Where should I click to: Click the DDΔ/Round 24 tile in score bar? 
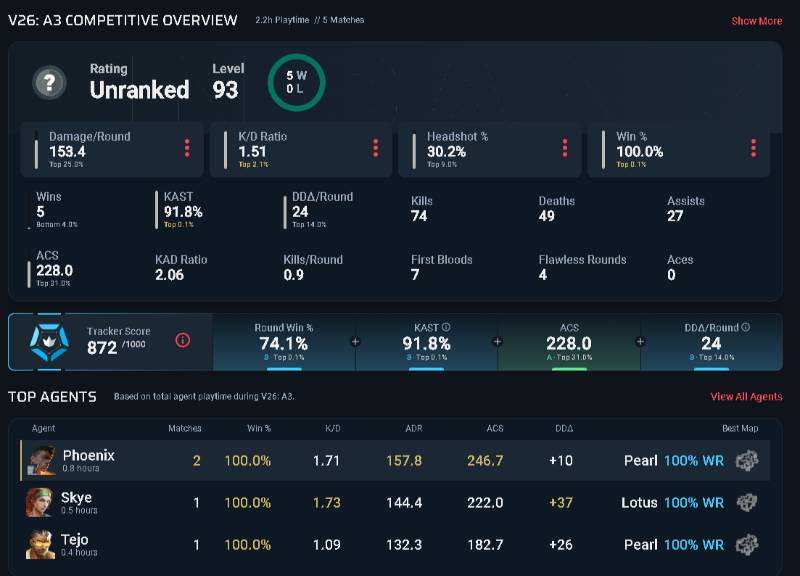tap(712, 342)
